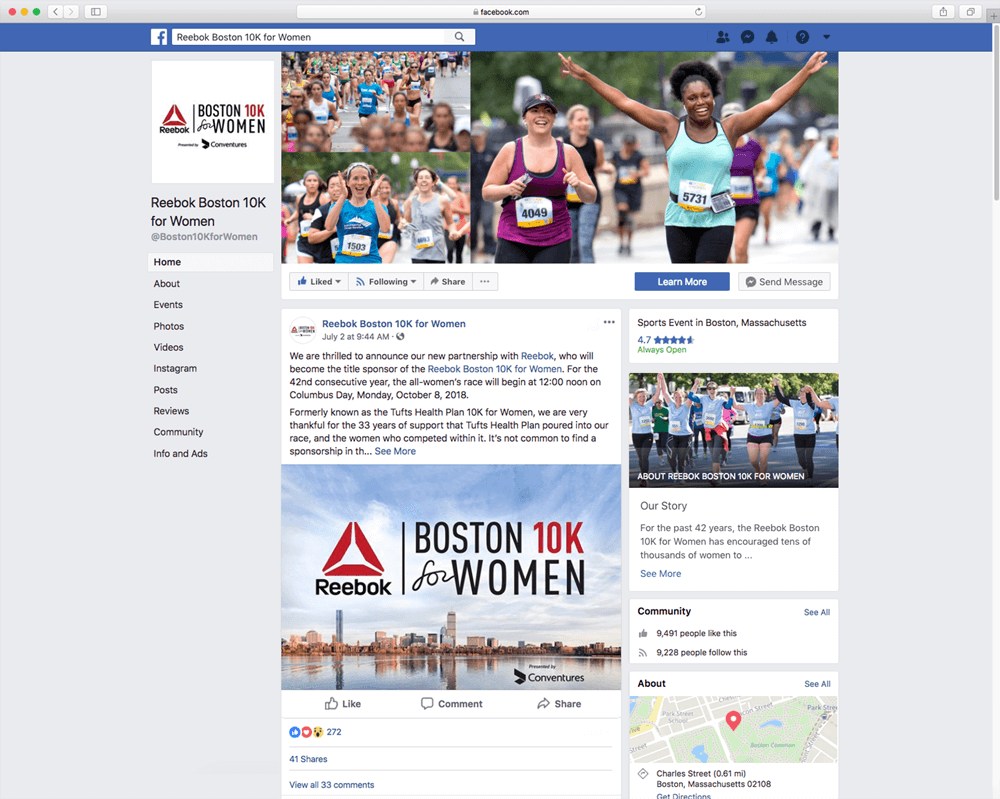1000x799 pixels.
Task: Open the quick help question icon
Action: [x=802, y=37]
